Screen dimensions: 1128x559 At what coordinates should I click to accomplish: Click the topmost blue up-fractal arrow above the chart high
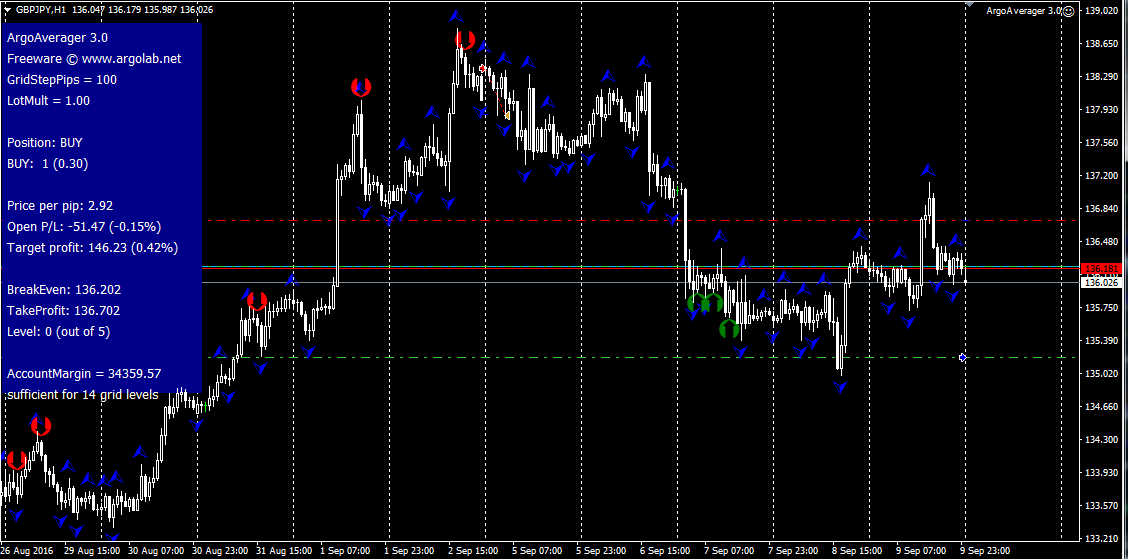point(455,15)
